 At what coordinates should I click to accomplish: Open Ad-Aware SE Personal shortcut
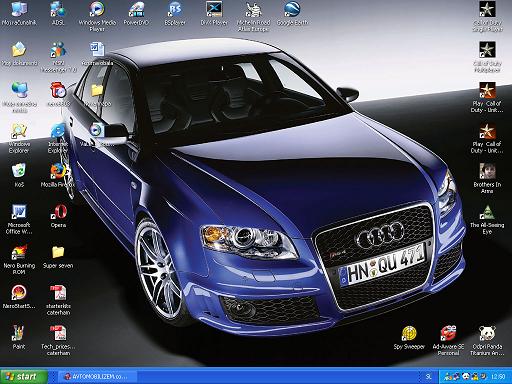[448, 340]
